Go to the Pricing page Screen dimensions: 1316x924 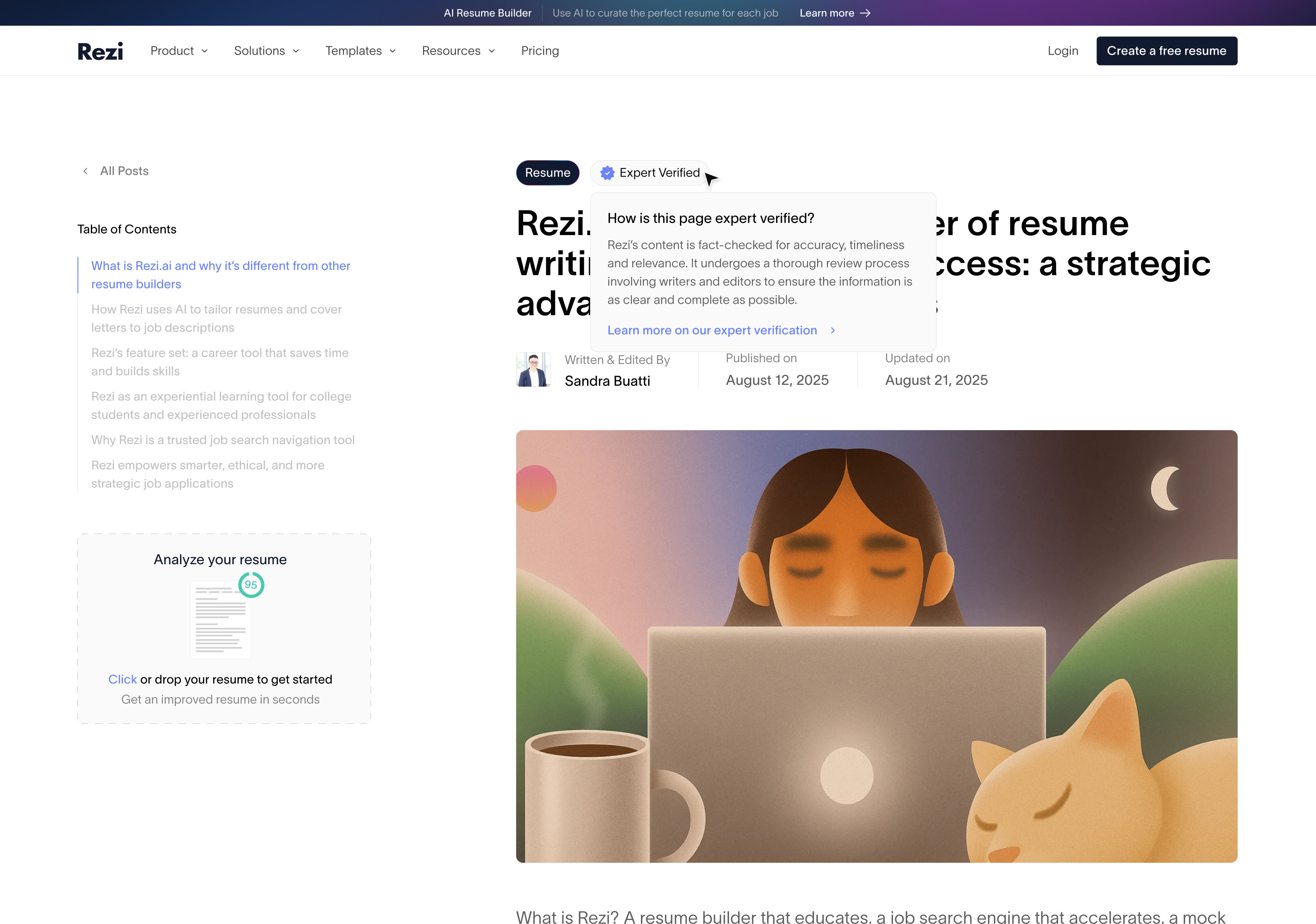tap(540, 51)
